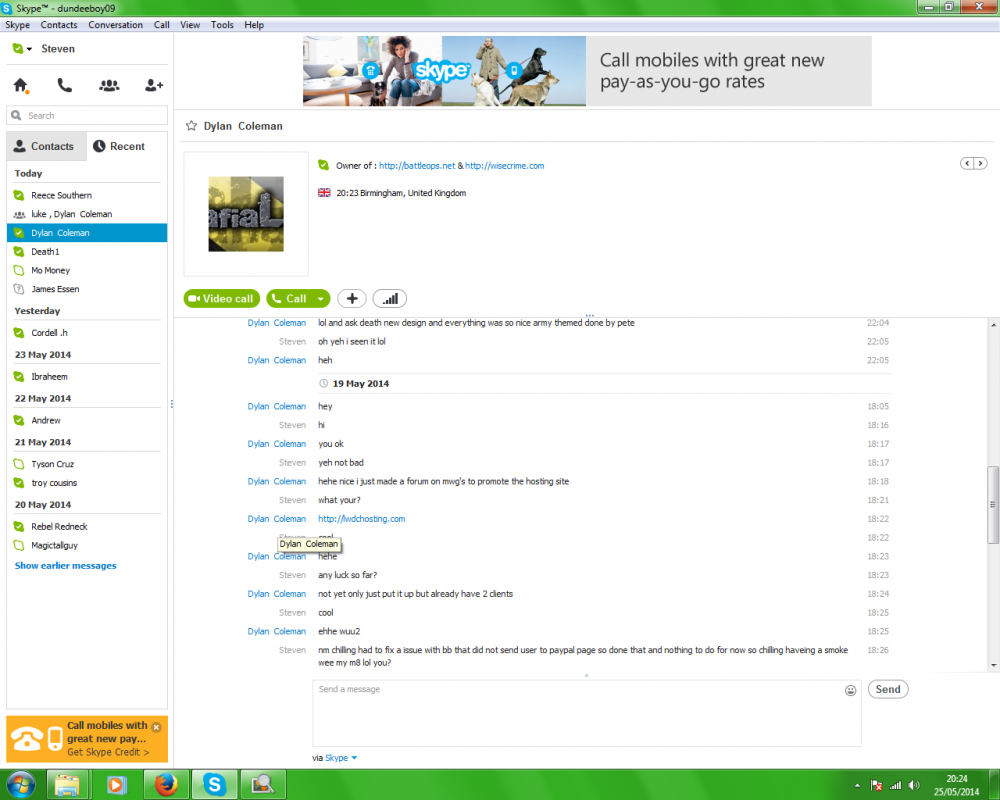Open the dial pad phone icon
Viewport: 1000px width, 800px height.
(x=64, y=86)
